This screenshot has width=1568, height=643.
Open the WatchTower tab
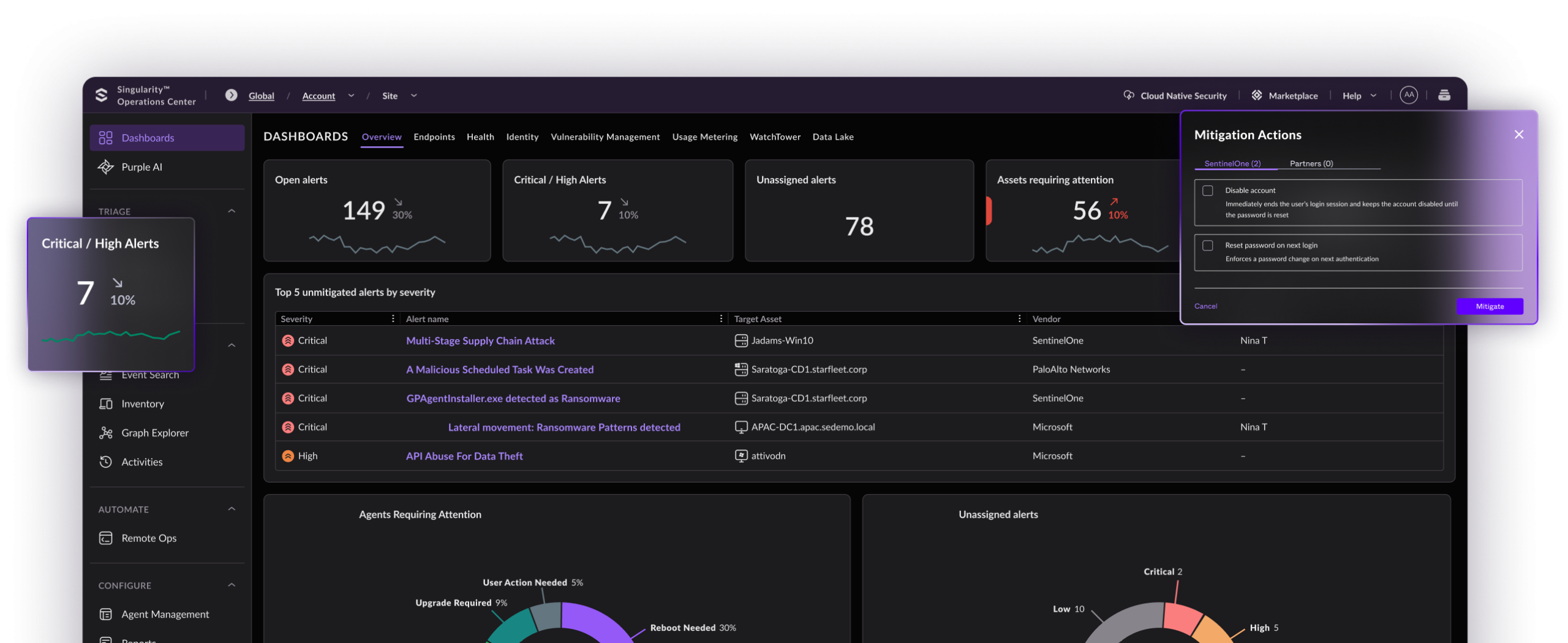click(775, 137)
